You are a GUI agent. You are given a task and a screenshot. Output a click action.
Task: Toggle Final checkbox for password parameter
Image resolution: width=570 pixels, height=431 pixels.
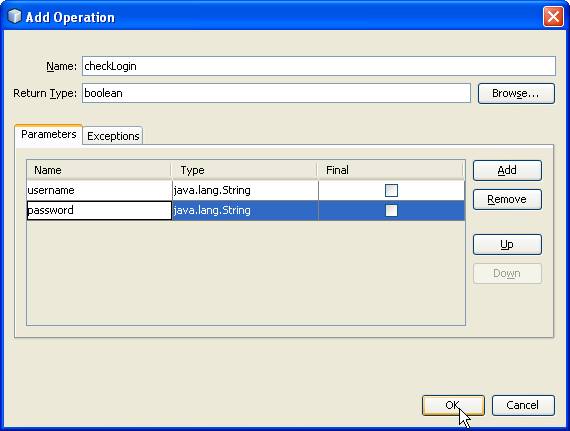[391, 210]
